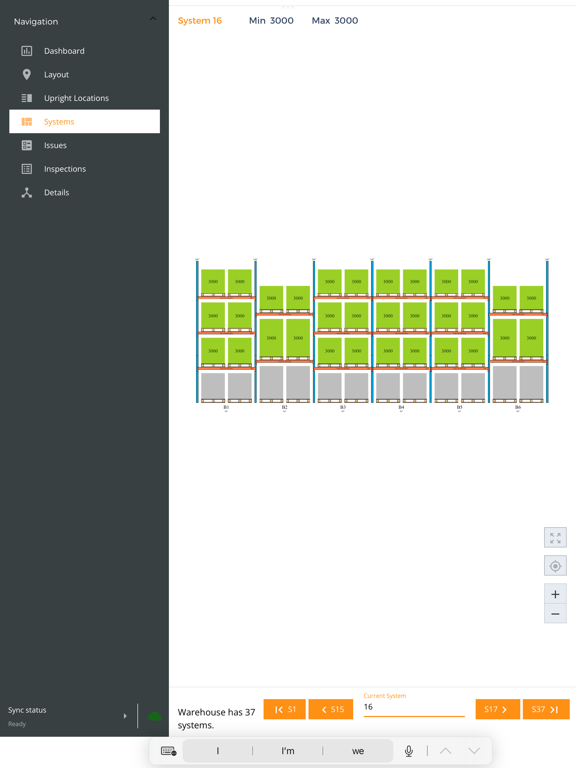Click bay label B4 under rack
Image resolution: width=576 pixels, height=768 pixels.
401,408
